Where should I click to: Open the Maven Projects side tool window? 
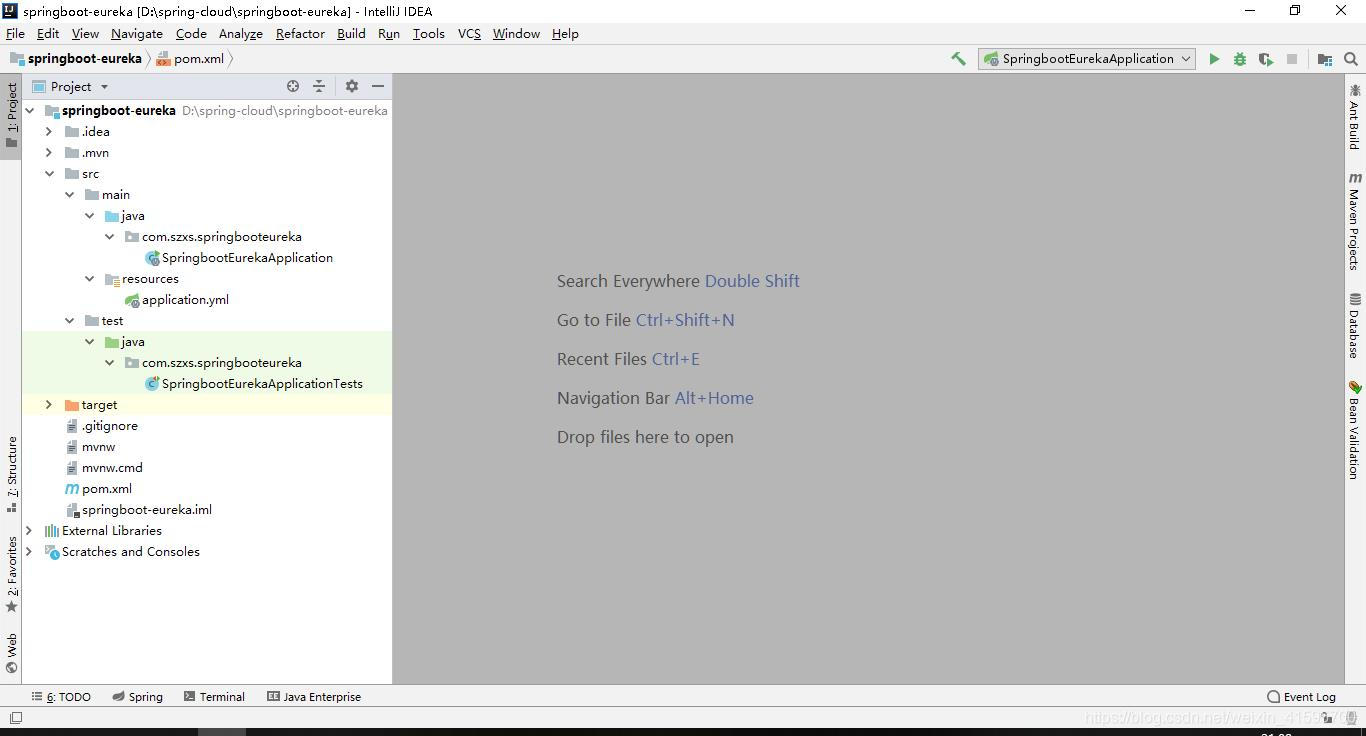[x=1355, y=220]
